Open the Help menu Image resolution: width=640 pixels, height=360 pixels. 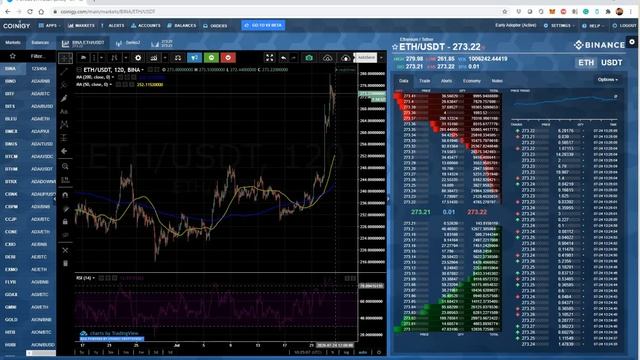tap(593, 25)
